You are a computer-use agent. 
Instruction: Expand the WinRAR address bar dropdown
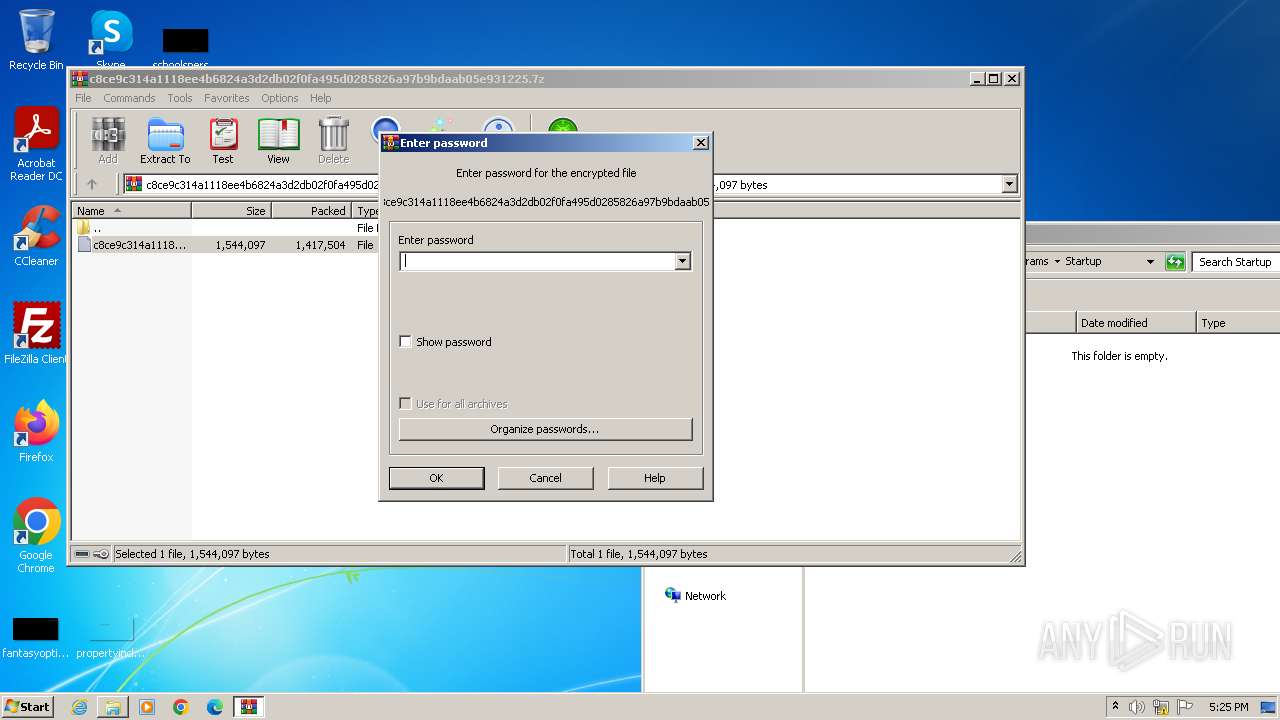pos(1009,184)
